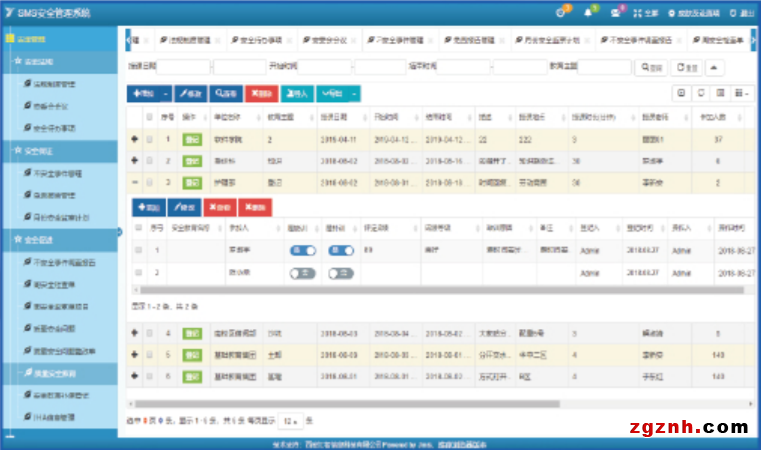Click the red delete button in main toolbar
The image size is (761, 450).
coord(261,93)
